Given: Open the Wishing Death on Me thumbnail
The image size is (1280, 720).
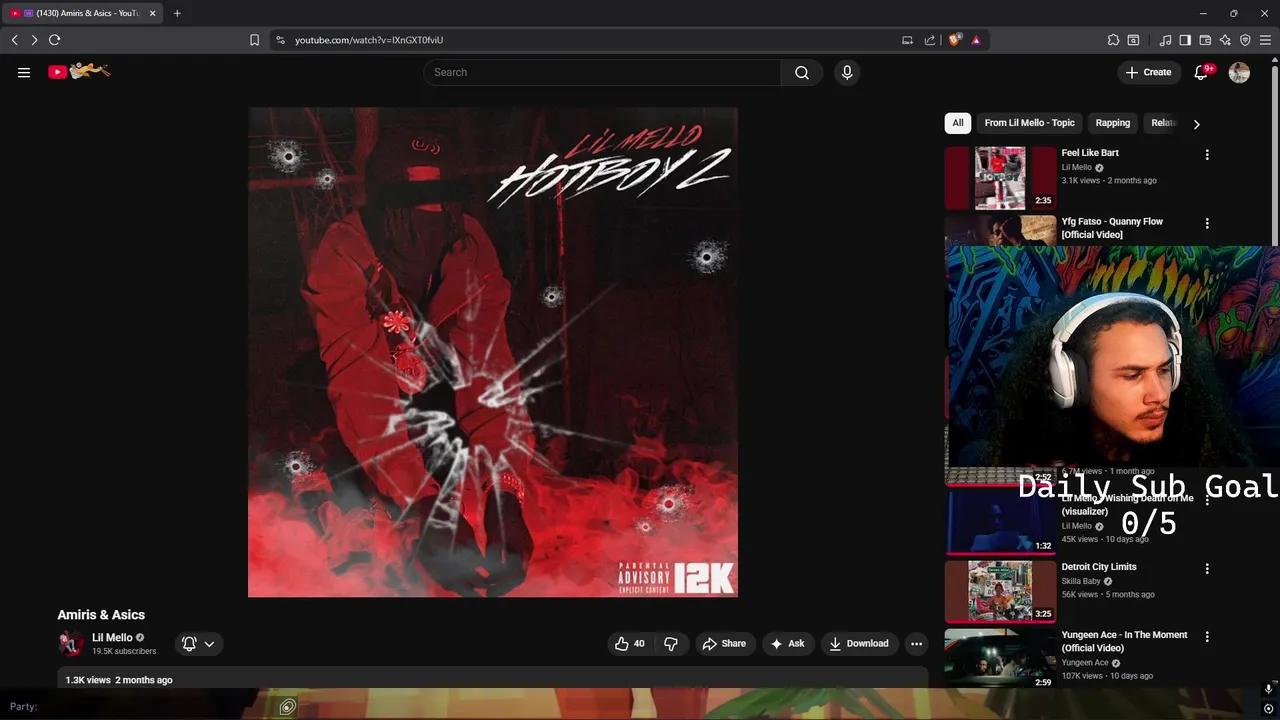Looking at the screenshot, I should (x=1000, y=522).
